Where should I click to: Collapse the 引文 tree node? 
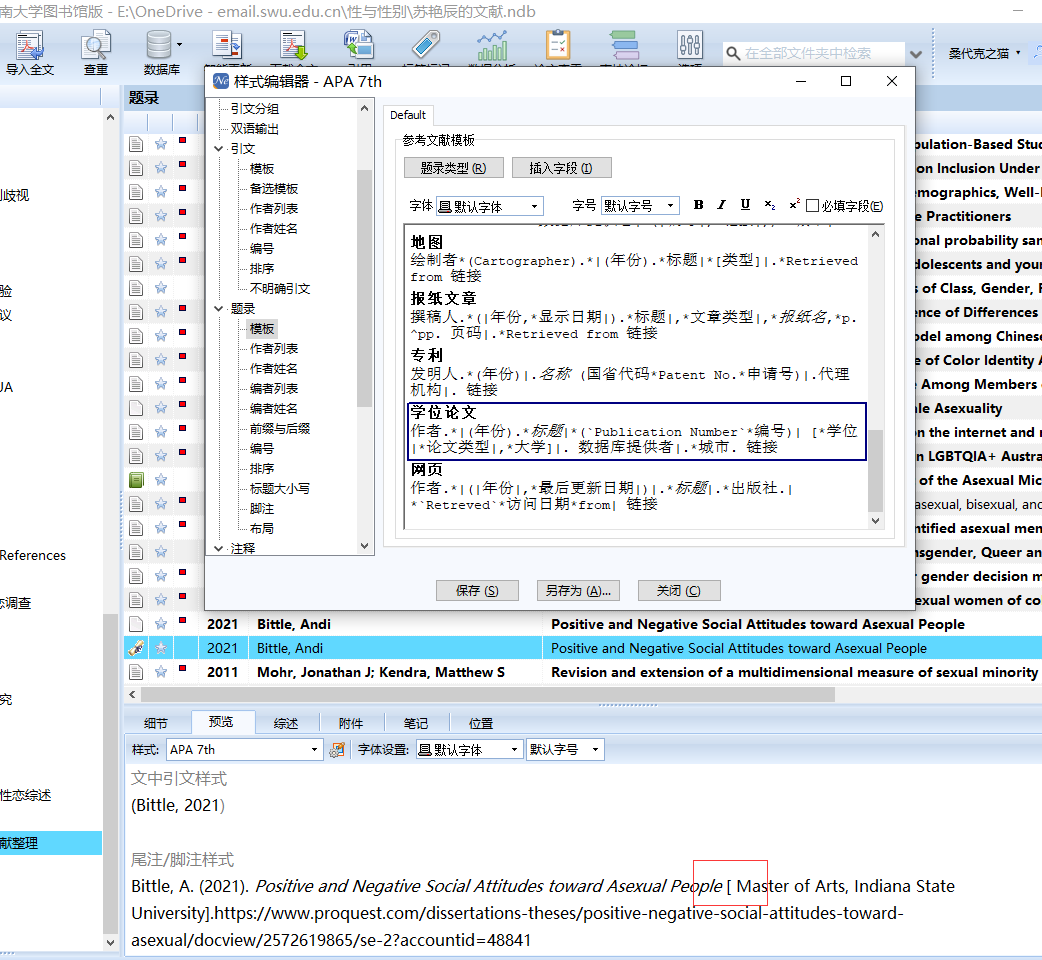tap(218, 149)
